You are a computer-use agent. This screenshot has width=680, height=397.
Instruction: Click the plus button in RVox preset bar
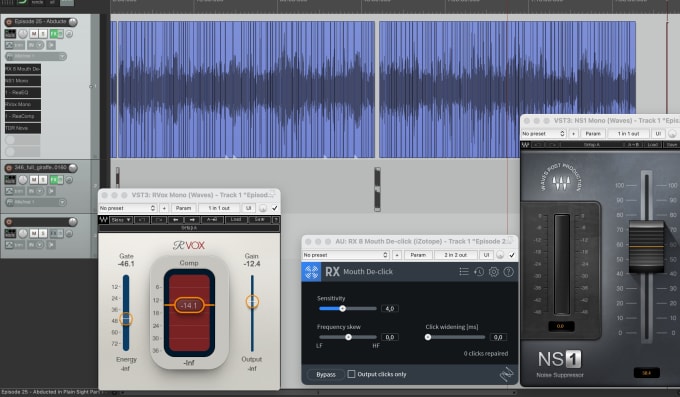(x=164, y=208)
